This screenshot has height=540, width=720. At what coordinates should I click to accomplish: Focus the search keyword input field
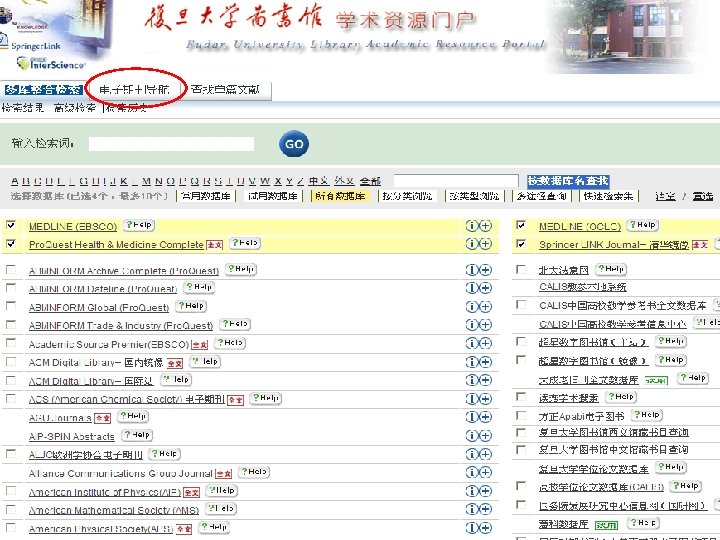pos(171,144)
